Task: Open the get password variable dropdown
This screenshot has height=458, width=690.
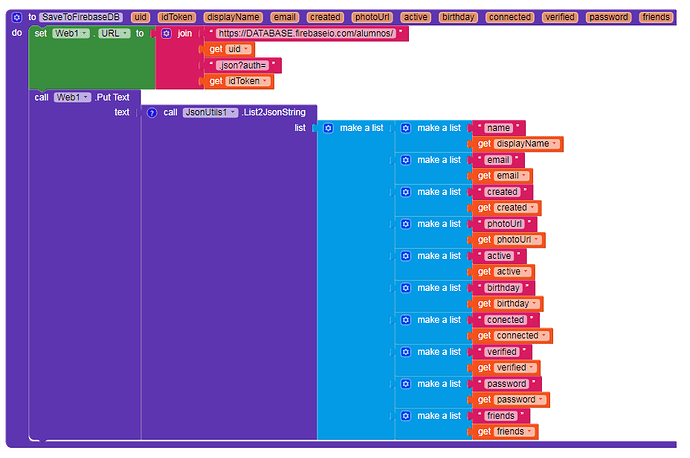Action: 521,399
